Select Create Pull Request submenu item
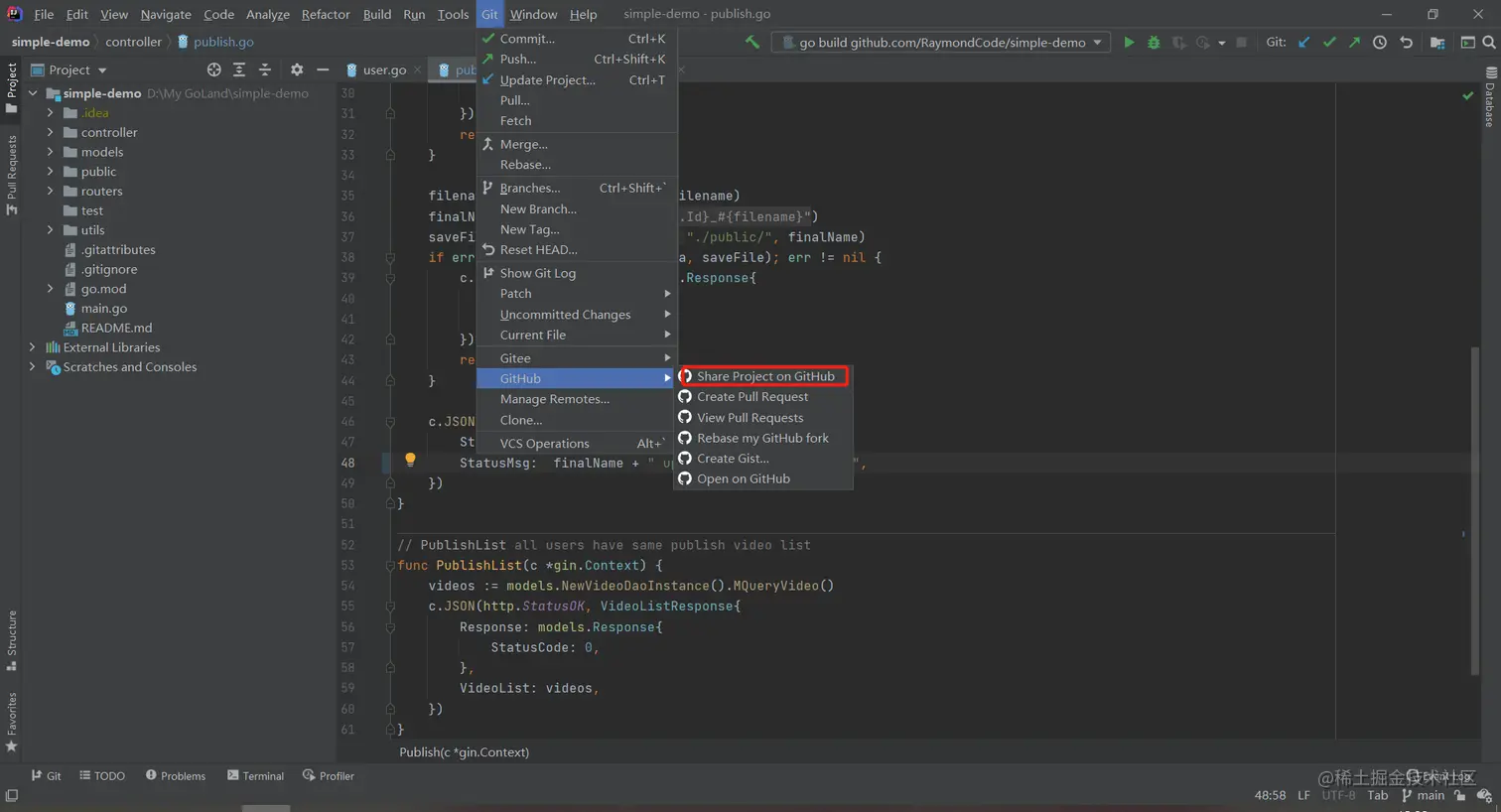The height and width of the screenshot is (812, 1501). [x=763, y=396]
